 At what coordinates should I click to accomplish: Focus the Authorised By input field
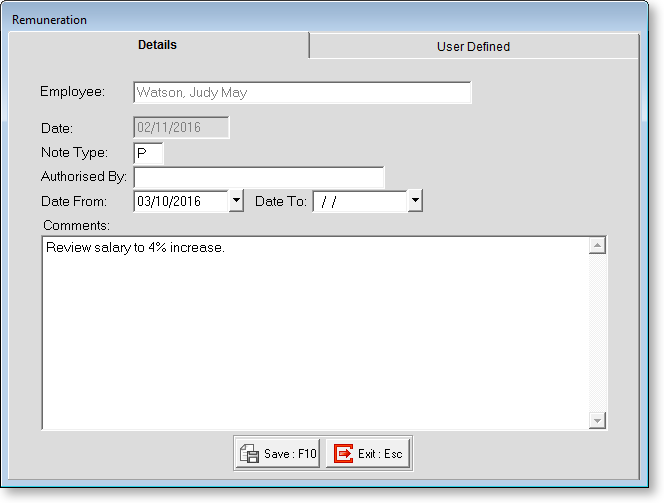coord(258,178)
